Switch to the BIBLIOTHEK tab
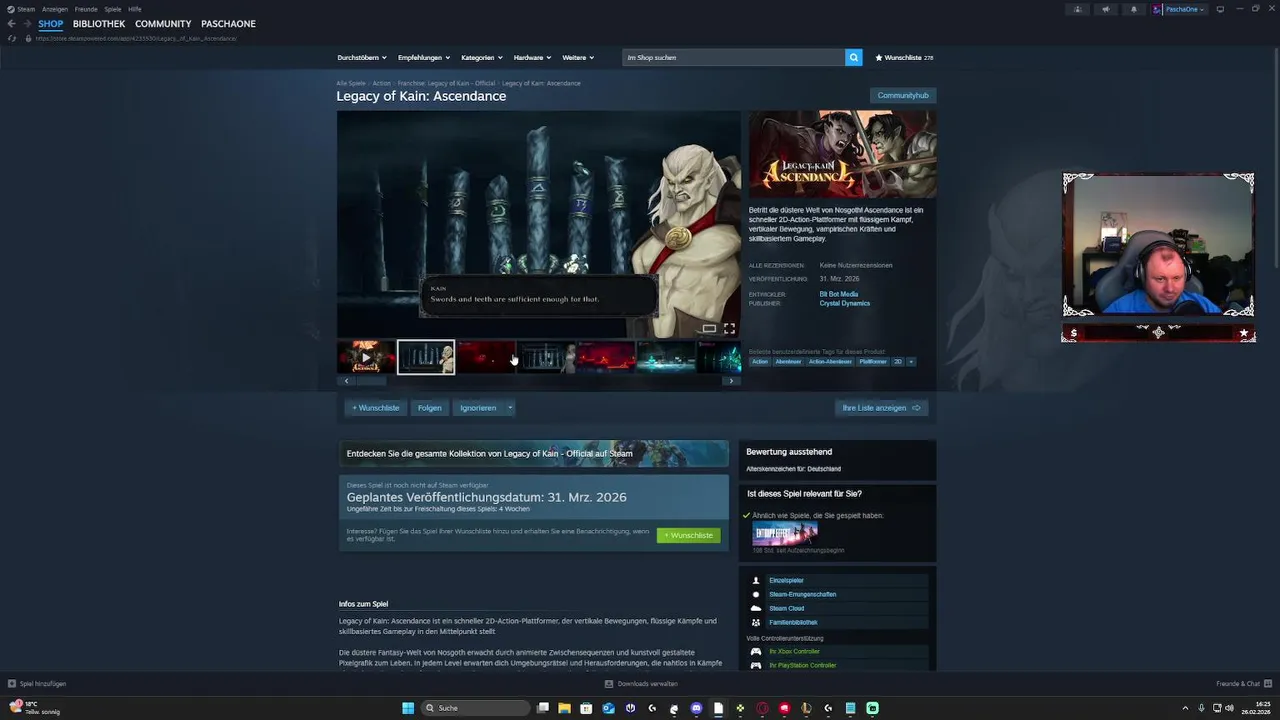 tap(99, 24)
